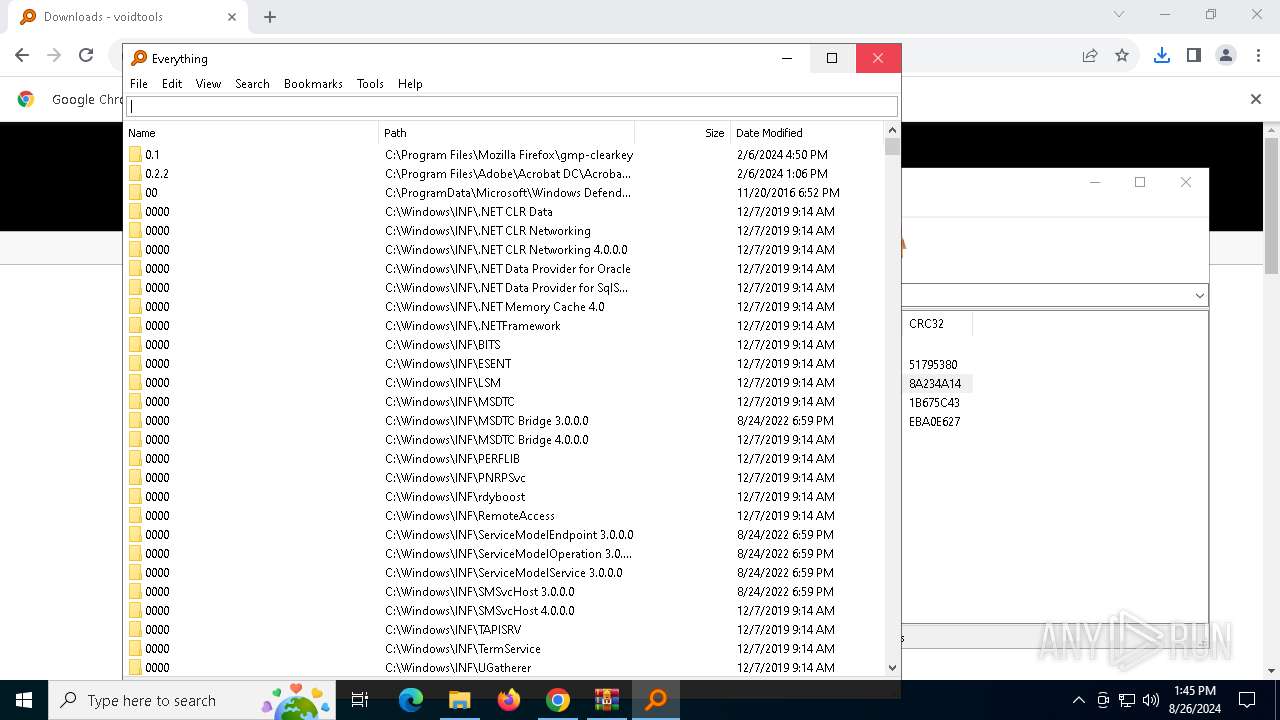Open WinRAR from taskbar
This screenshot has width=1280, height=720.
coord(607,700)
